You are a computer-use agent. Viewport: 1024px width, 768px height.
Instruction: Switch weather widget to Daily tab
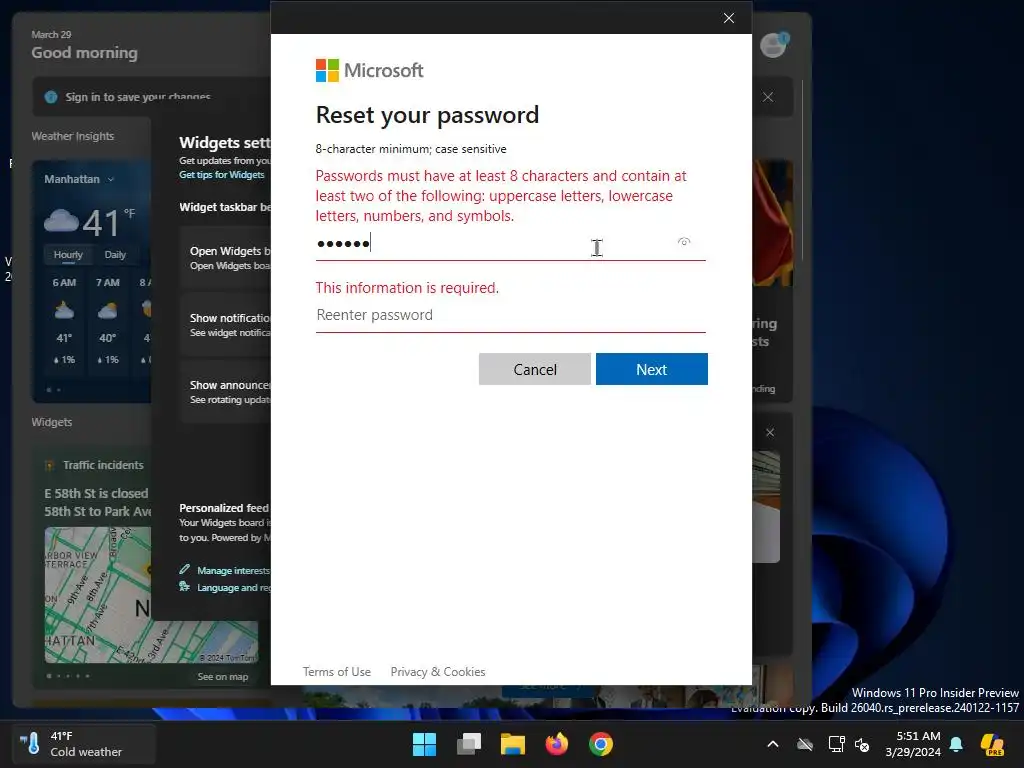pyautogui.click(x=115, y=255)
